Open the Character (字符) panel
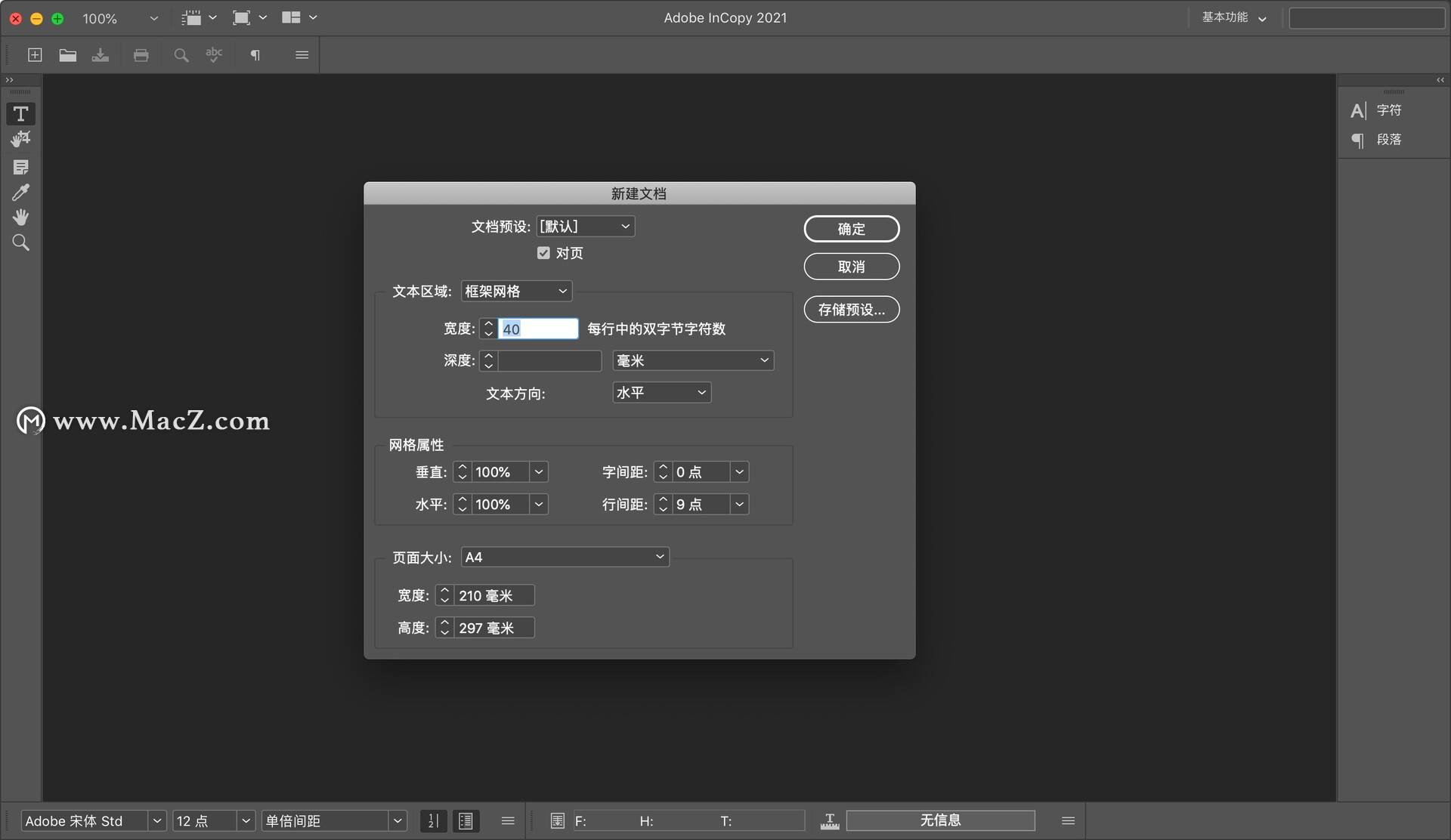This screenshot has height=840, width=1451. tap(1376, 110)
